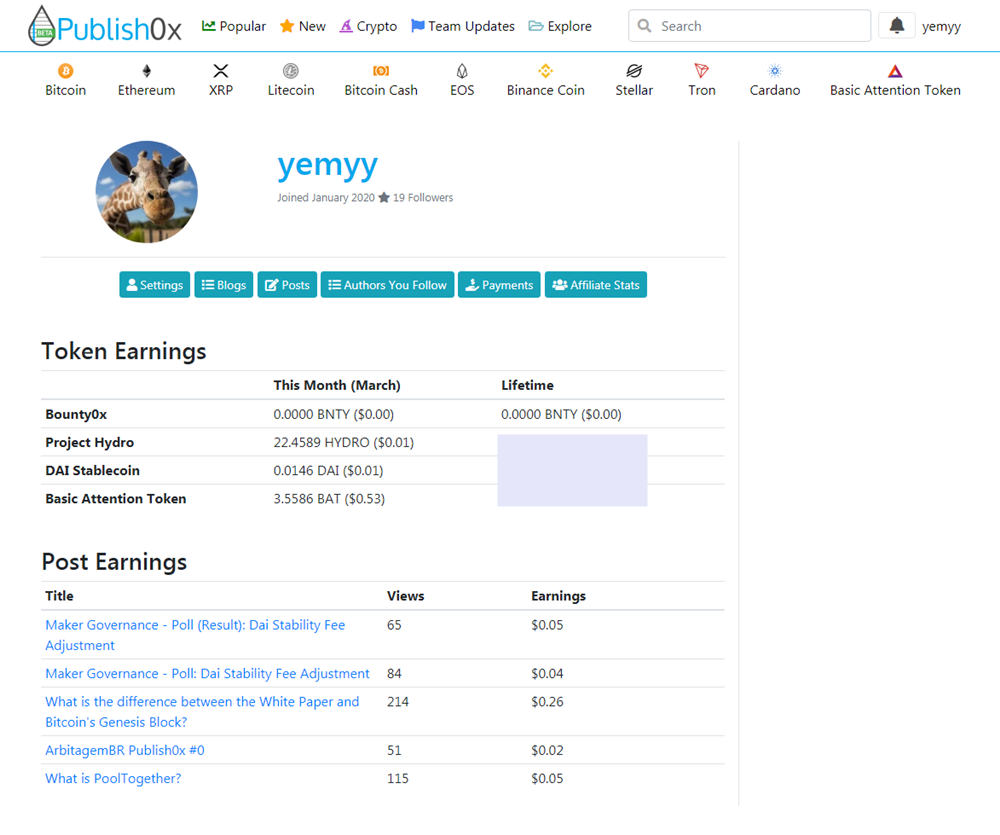Image resolution: width=1000 pixels, height=835 pixels.
Task: Select the Binance Coin icon
Action: click(x=545, y=70)
